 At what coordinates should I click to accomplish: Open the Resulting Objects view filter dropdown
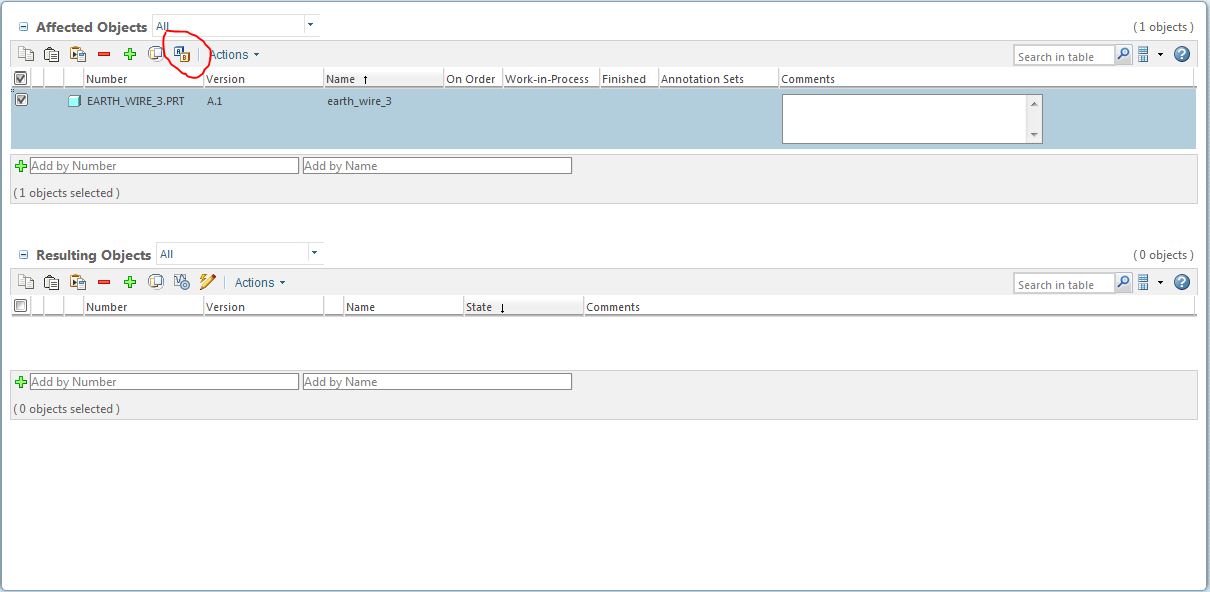(314, 254)
